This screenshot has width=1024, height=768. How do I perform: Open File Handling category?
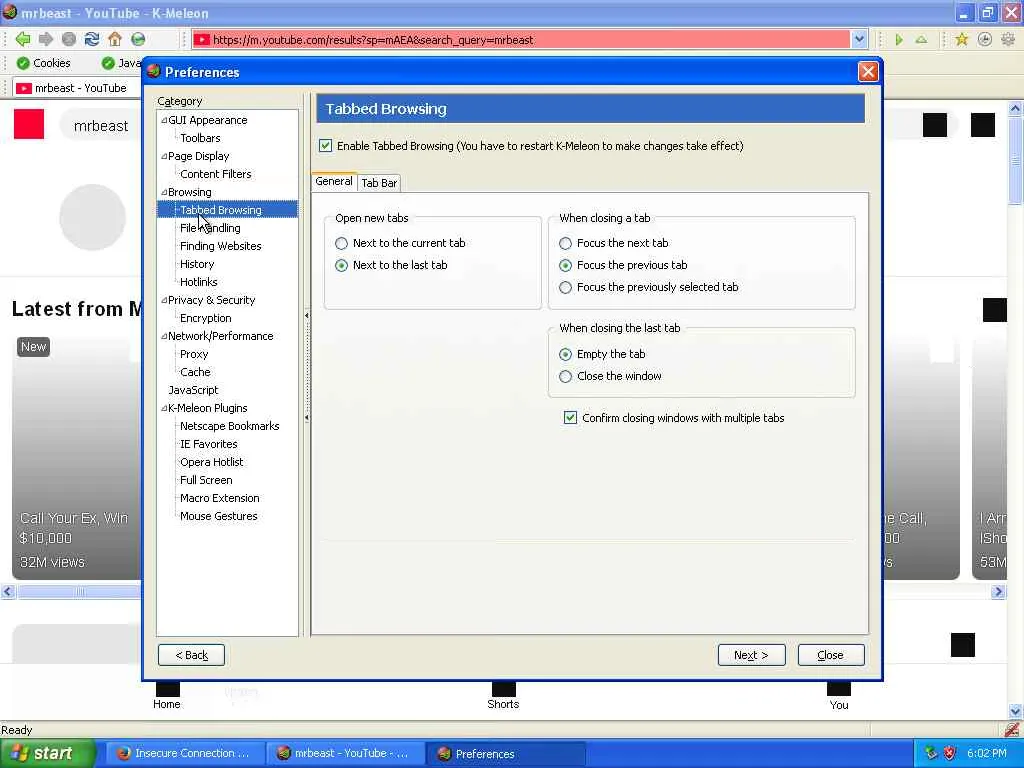pos(210,228)
